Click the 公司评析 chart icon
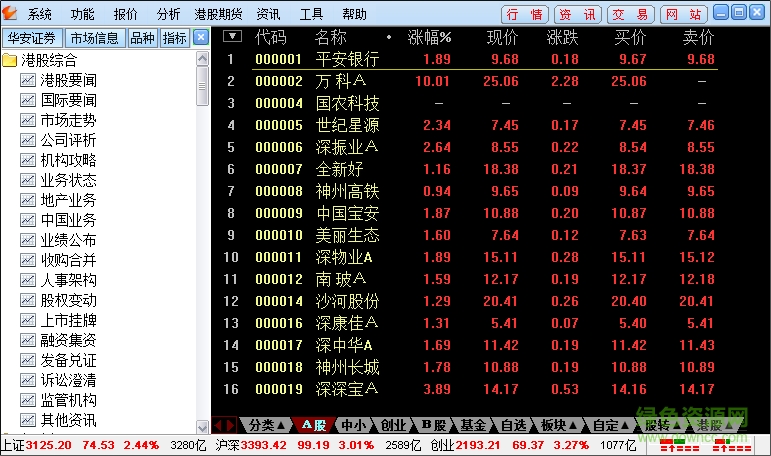The height and width of the screenshot is (456, 771). click(28, 140)
